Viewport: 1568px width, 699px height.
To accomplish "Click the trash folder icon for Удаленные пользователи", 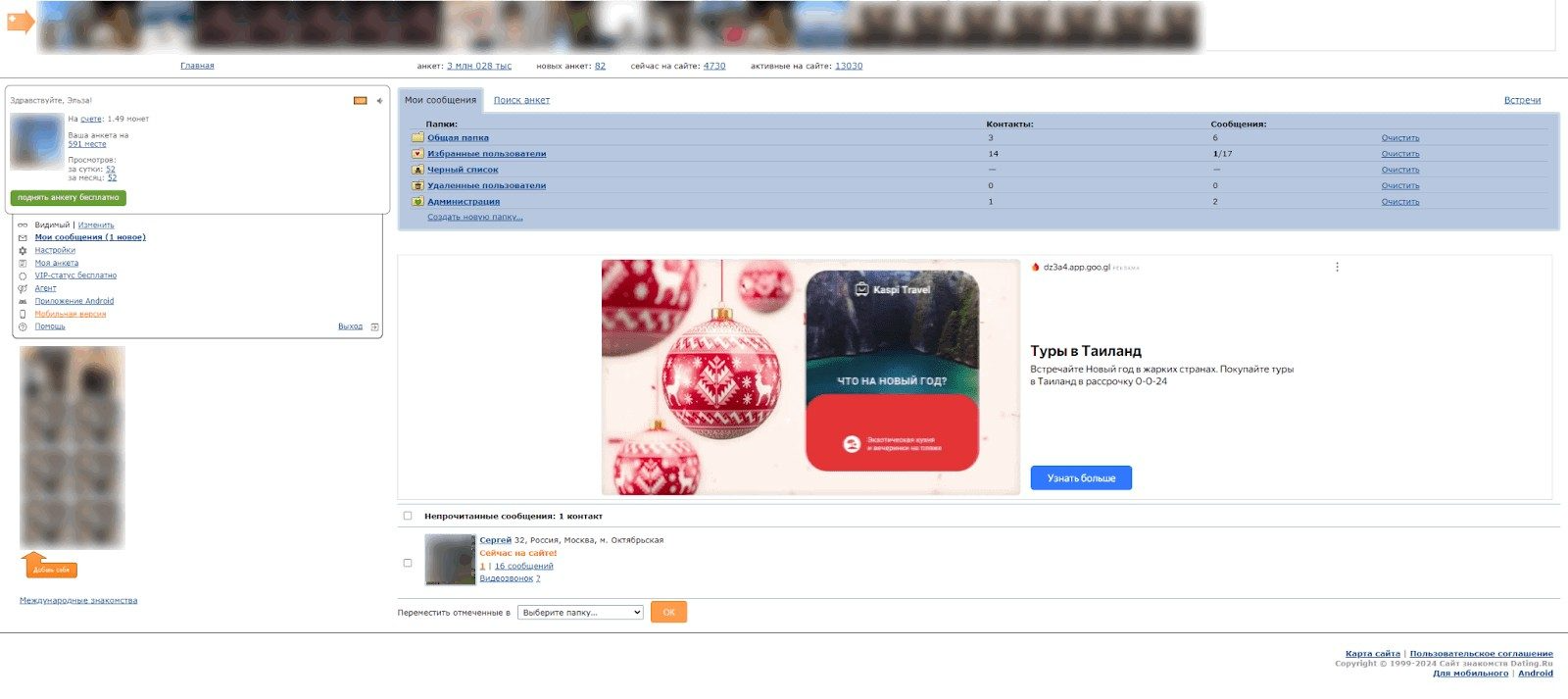I will tap(417, 185).
